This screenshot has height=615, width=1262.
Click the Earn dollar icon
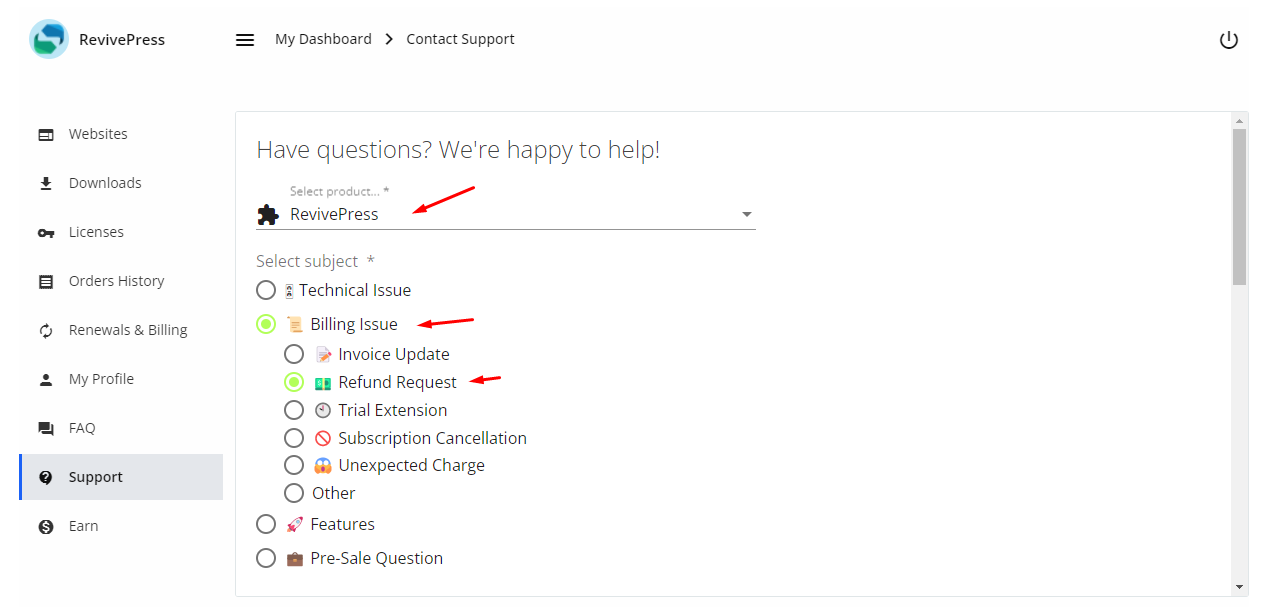(x=46, y=526)
